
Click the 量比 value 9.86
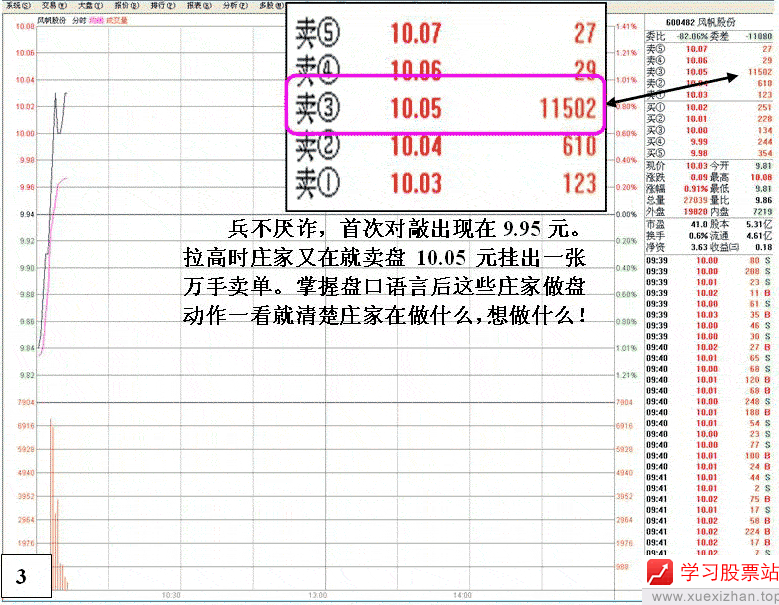pyautogui.click(x=764, y=200)
